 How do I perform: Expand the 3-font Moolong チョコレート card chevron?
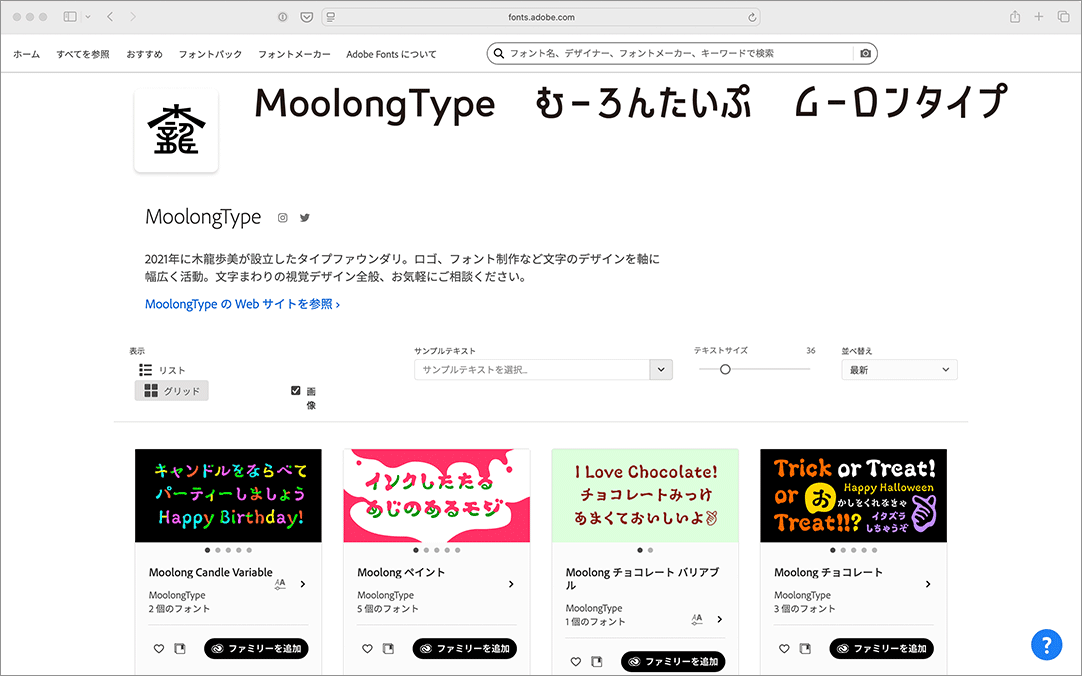[928, 584]
